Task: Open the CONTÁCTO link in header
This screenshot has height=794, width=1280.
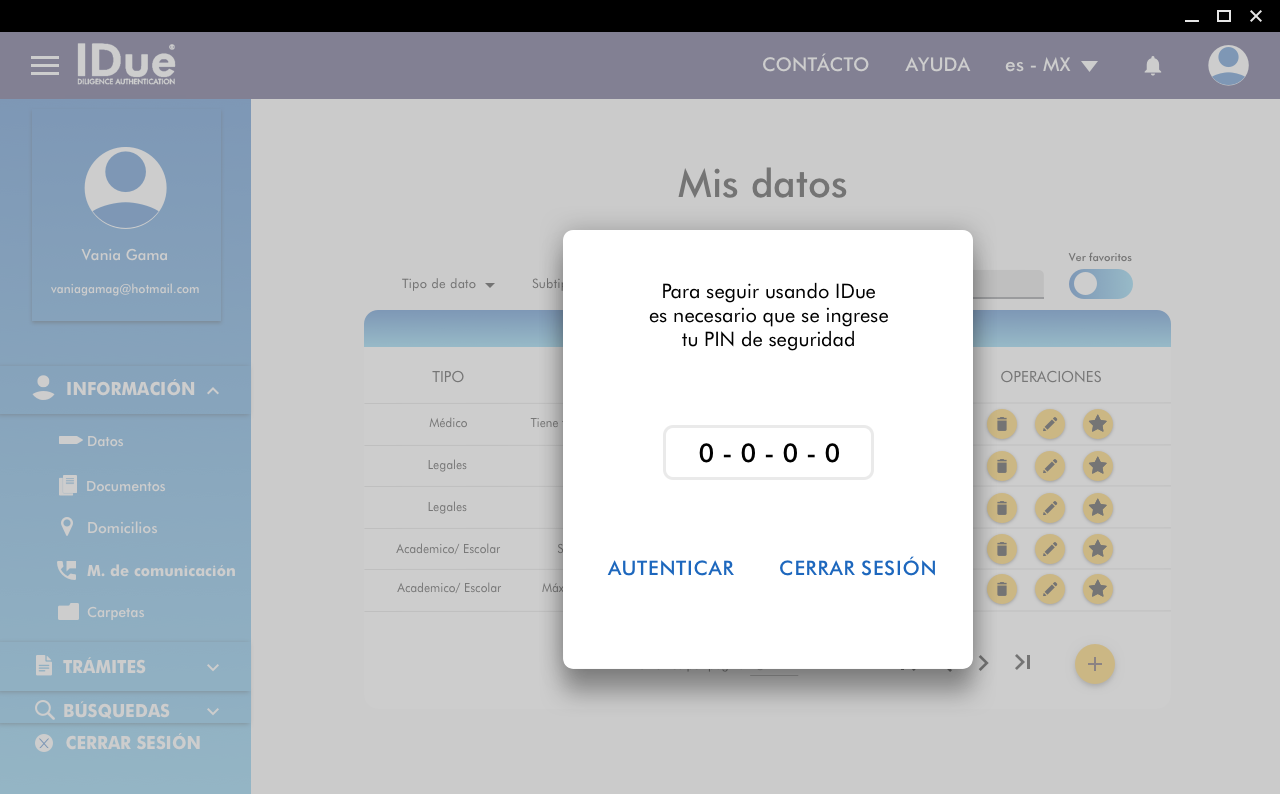Action: point(815,65)
